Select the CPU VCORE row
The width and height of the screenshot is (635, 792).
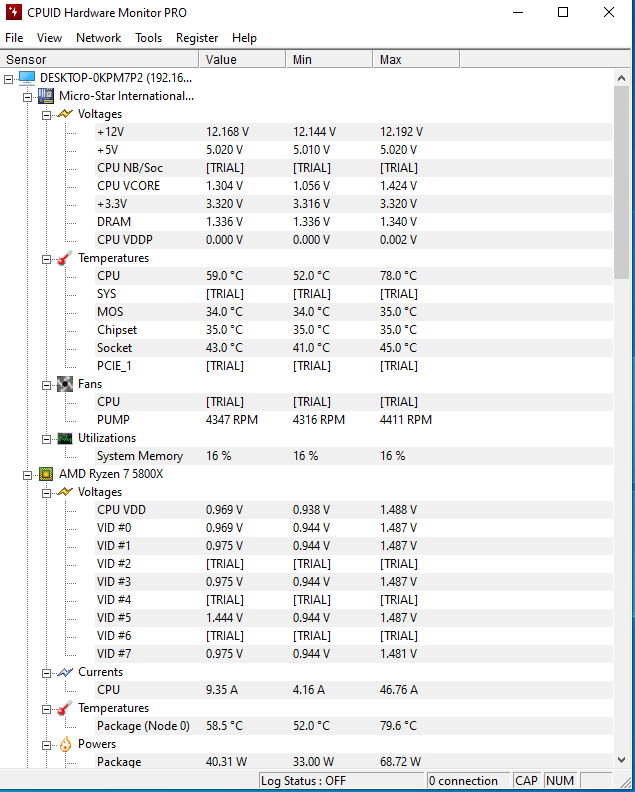[354, 186]
